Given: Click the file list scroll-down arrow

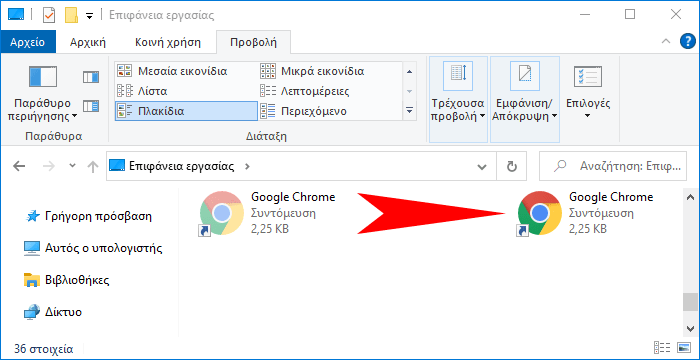Looking at the screenshot, I should coord(690,328).
